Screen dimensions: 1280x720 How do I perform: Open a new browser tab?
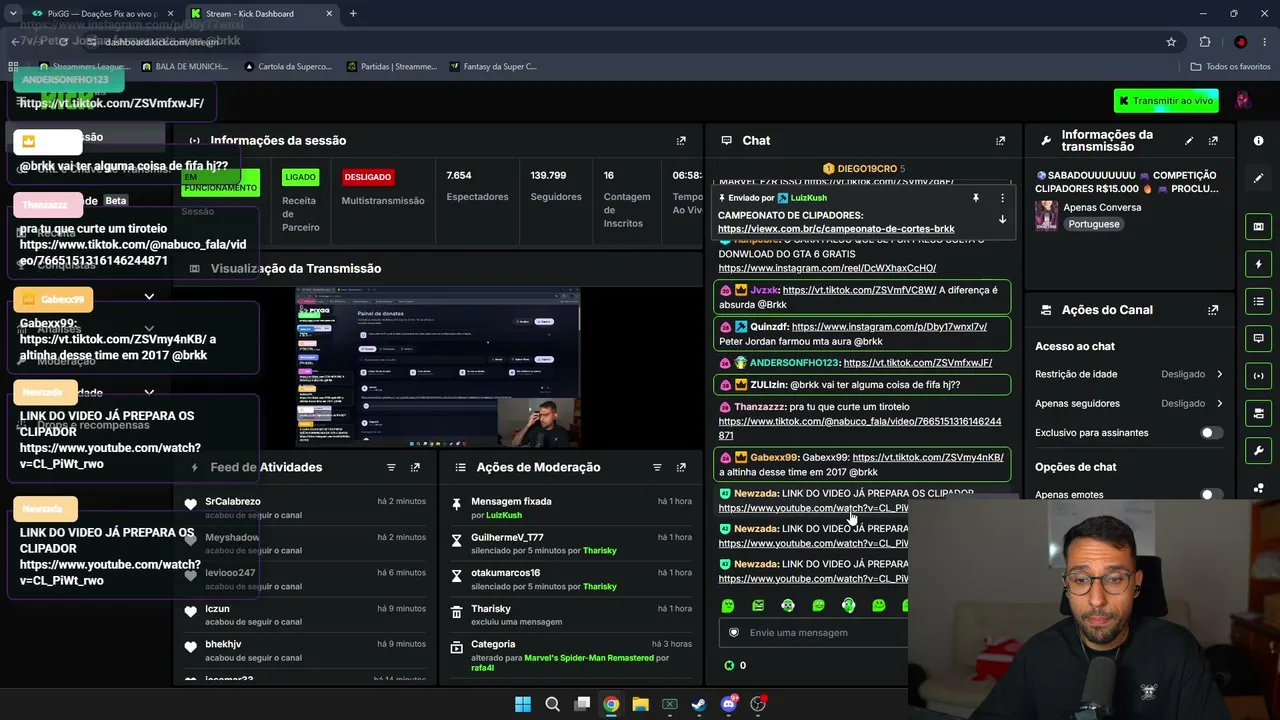point(353,14)
